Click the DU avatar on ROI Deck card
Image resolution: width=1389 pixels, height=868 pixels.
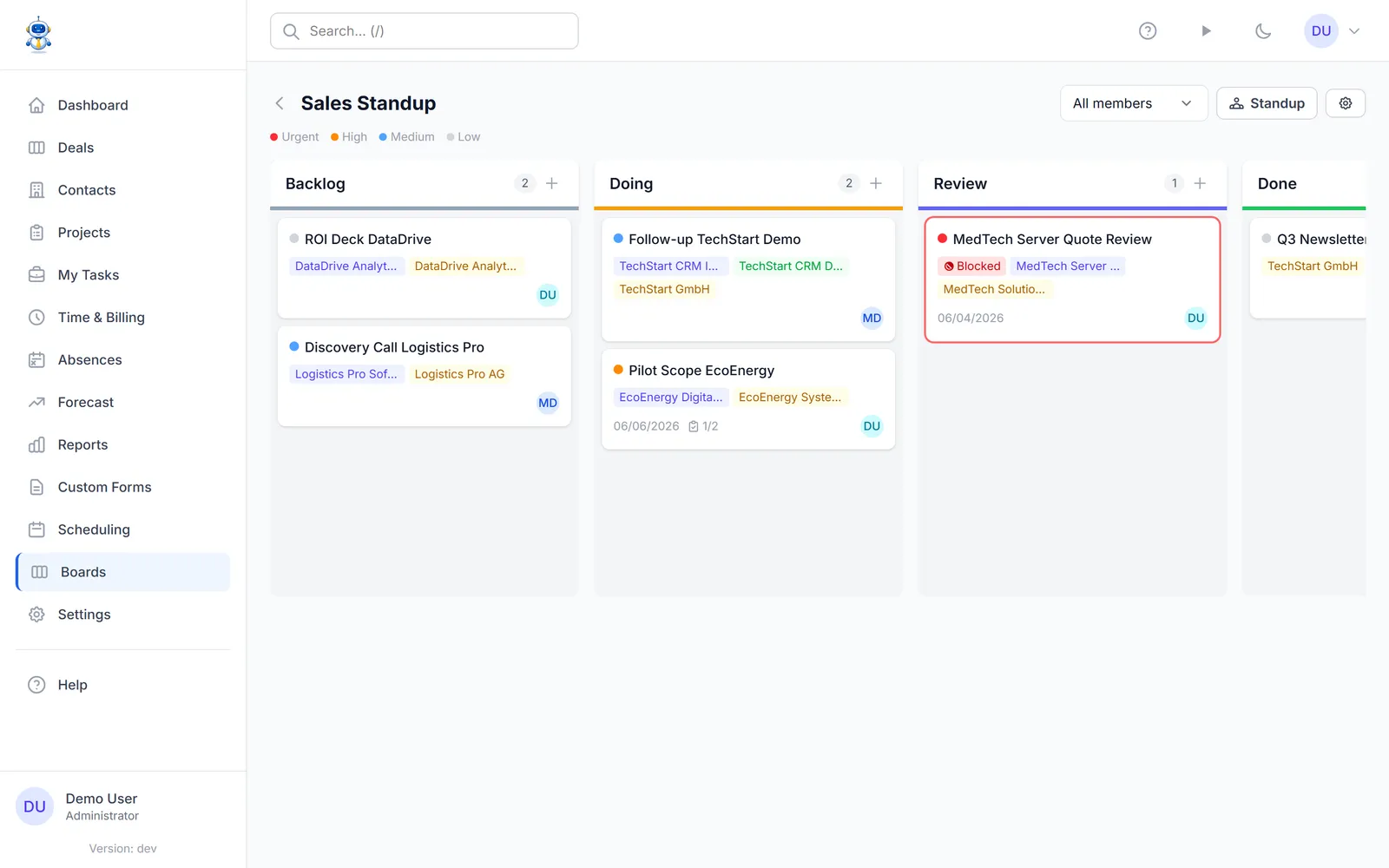548,295
